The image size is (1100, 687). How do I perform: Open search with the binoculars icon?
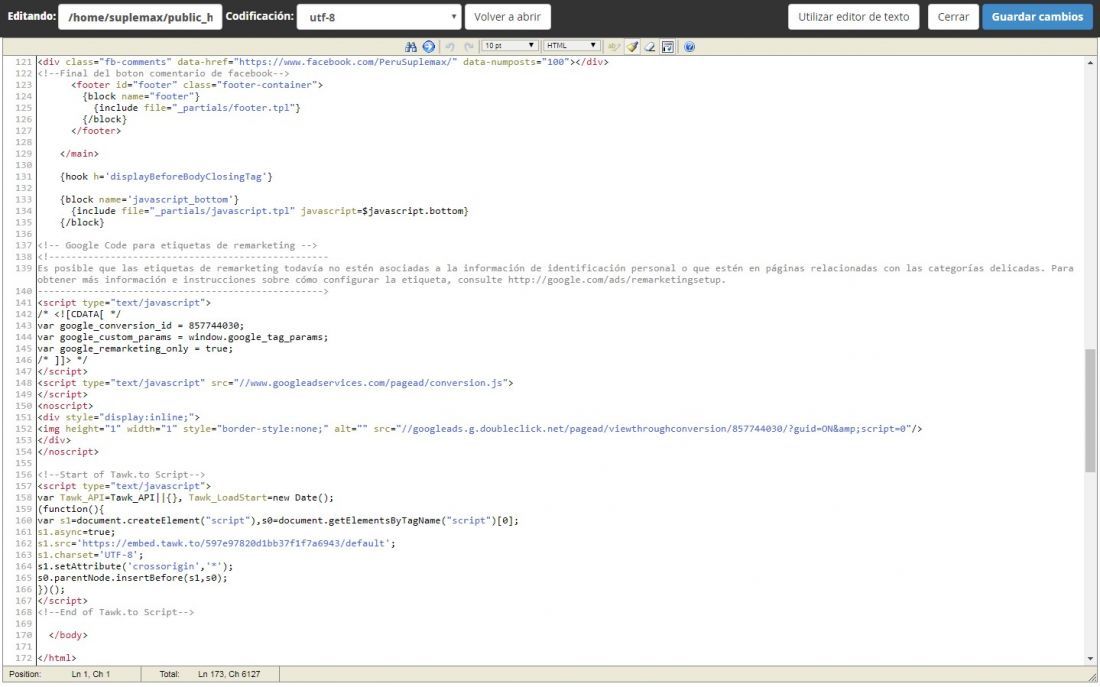coord(411,46)
